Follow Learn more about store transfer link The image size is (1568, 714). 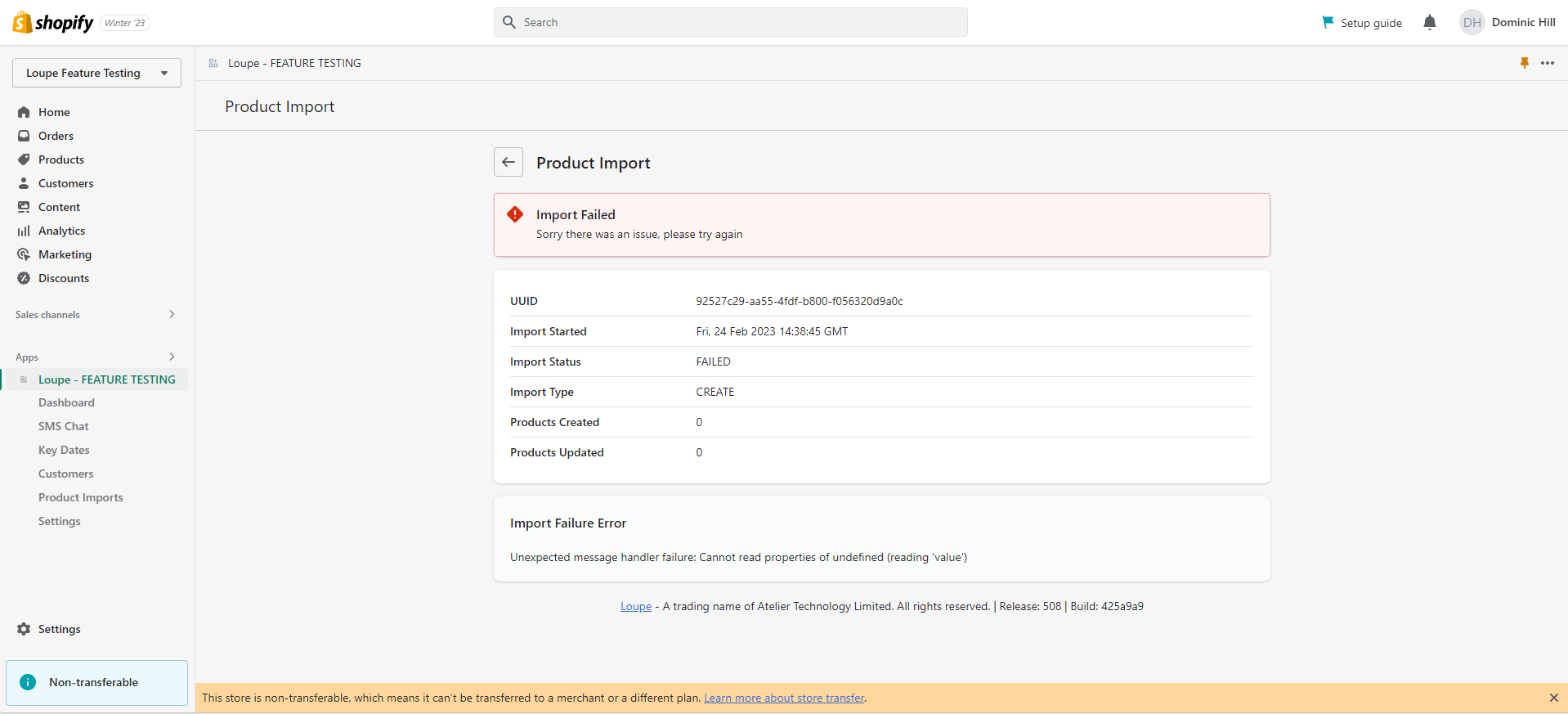point(784,698)
